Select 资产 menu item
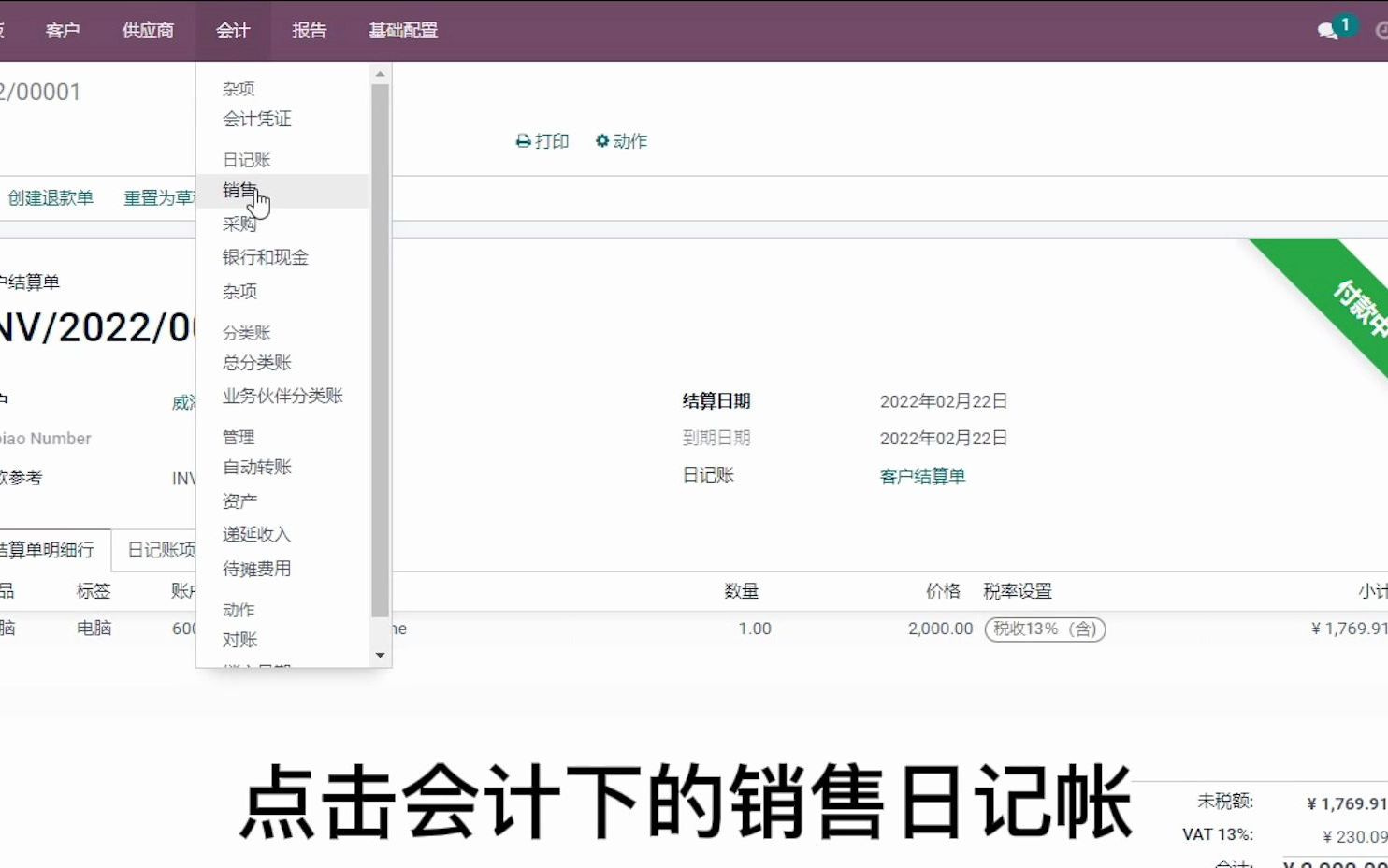This screenshot has width=1388, height=868. click(x=239, y=501)
